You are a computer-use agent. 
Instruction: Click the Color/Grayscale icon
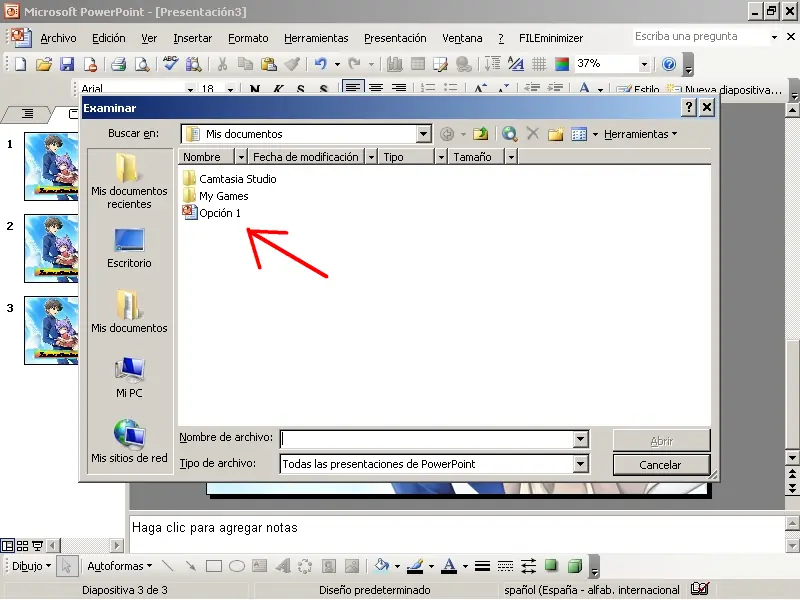pos(562,64)
